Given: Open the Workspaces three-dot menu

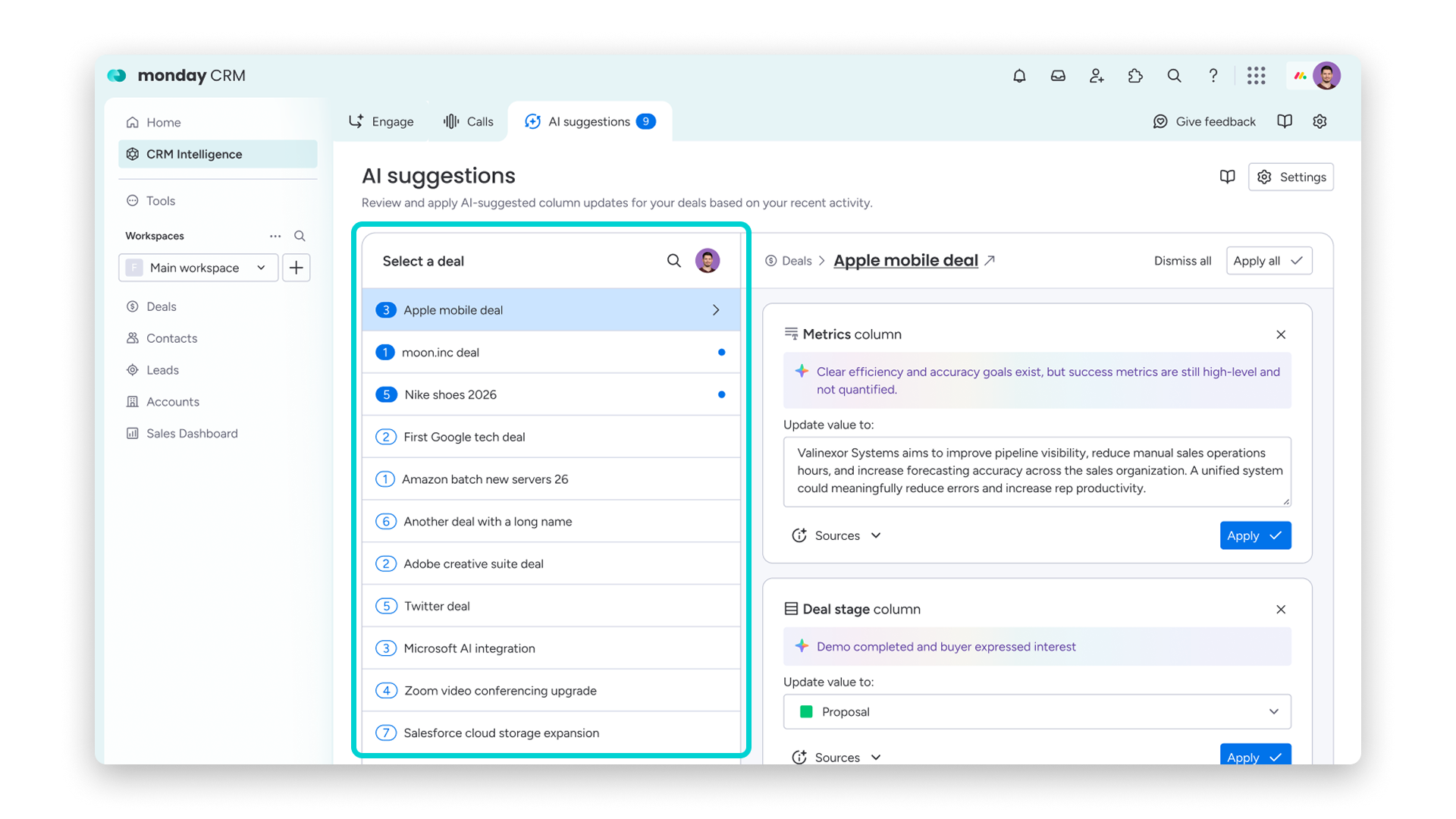Looking at the screenshot, I should click(x=275, y=236).
